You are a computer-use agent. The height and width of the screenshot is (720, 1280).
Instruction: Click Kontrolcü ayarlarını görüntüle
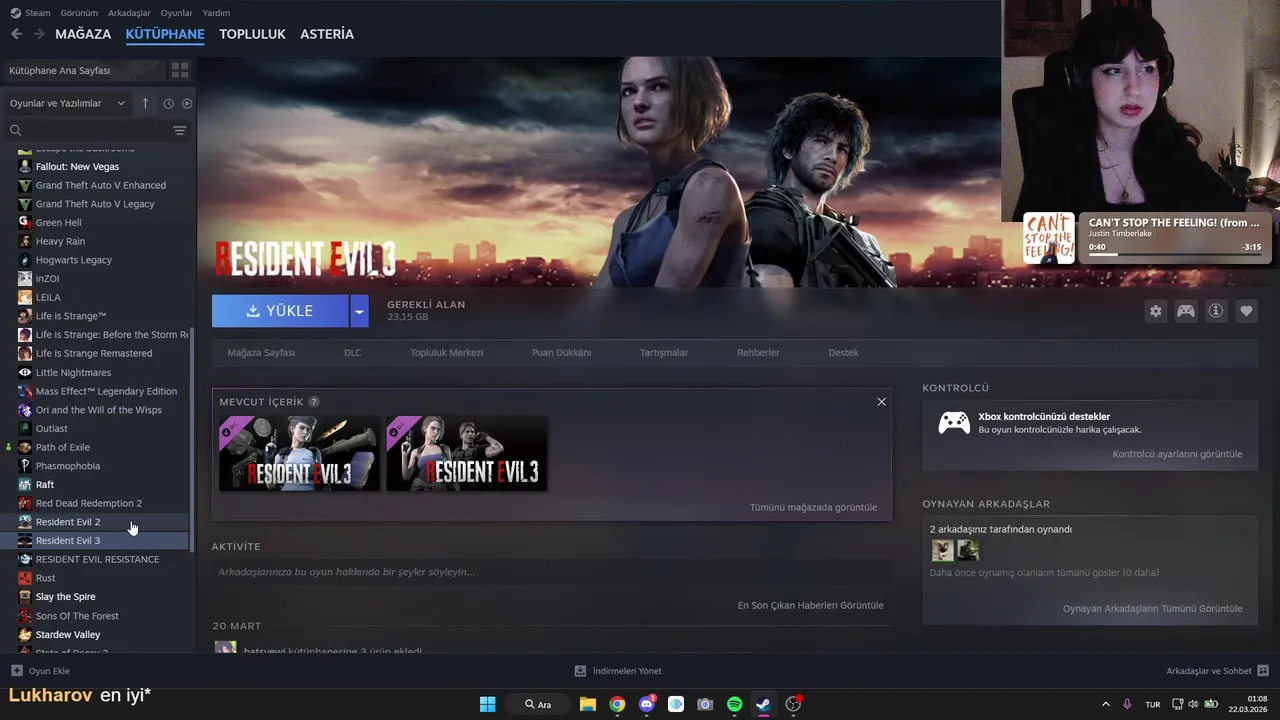point(1177,454)
